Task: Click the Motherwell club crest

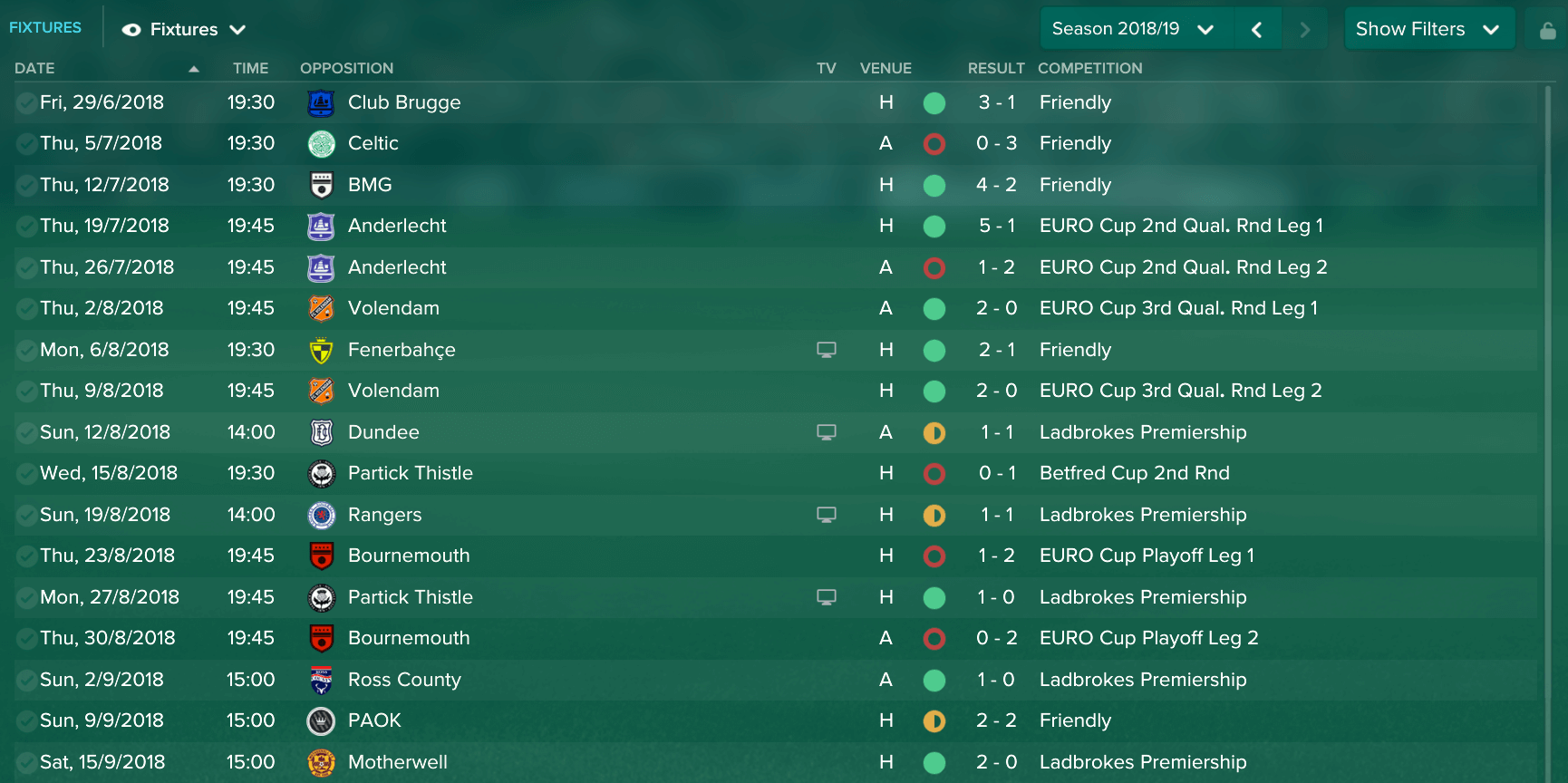Action: [x=321, y=763]
